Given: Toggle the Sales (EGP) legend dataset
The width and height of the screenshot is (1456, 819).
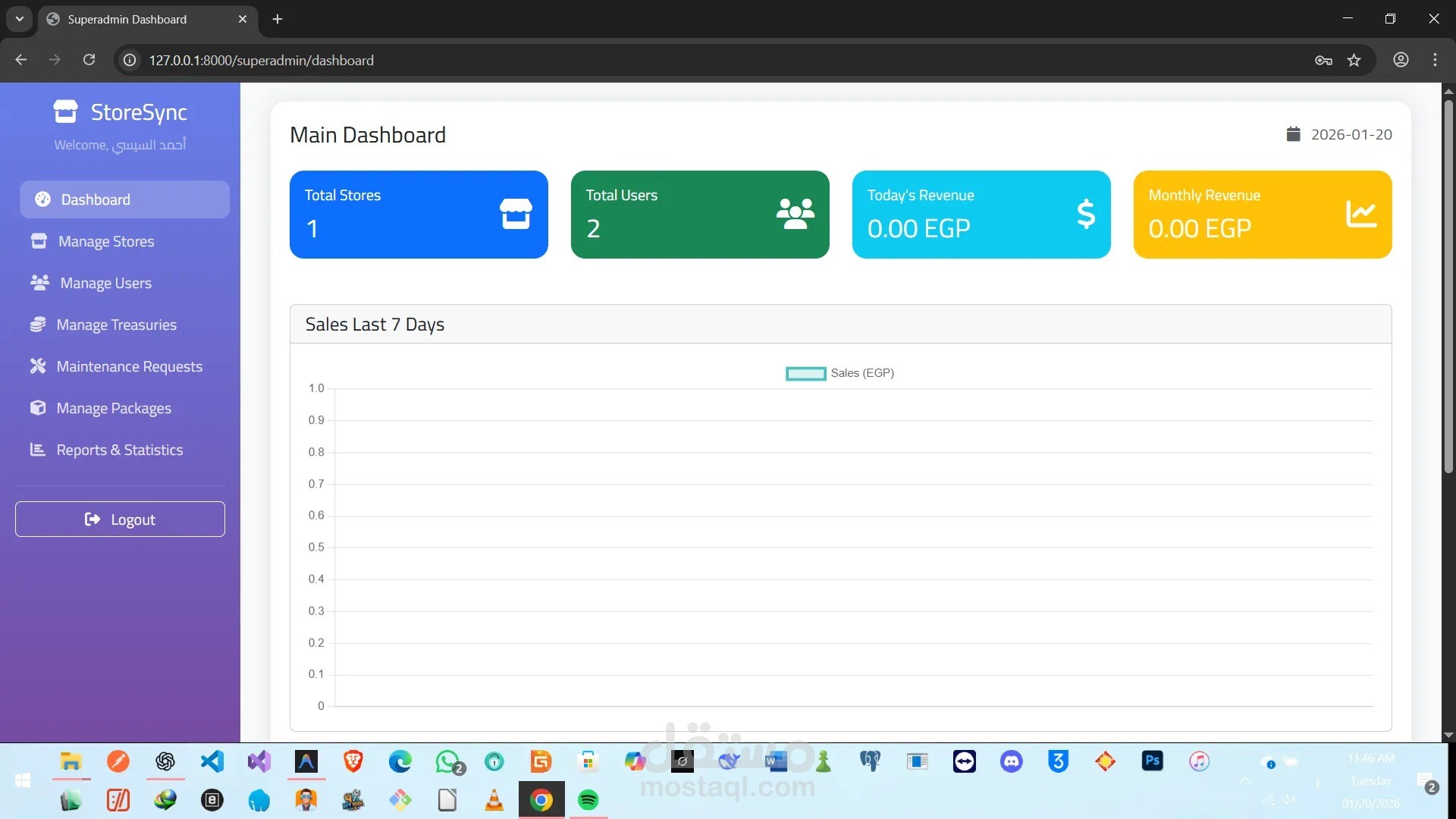Looking at the screenshot, I should [839, 373].
